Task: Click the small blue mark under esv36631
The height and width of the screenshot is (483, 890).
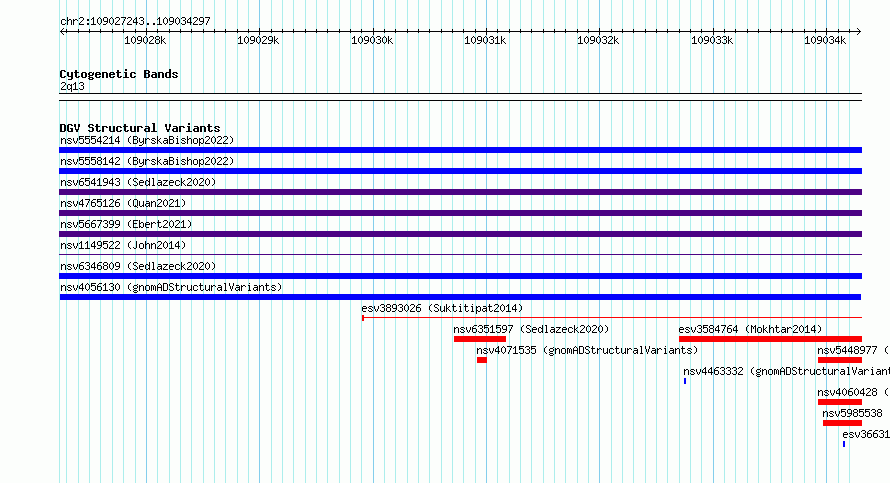Action: [x=844, y=444]
